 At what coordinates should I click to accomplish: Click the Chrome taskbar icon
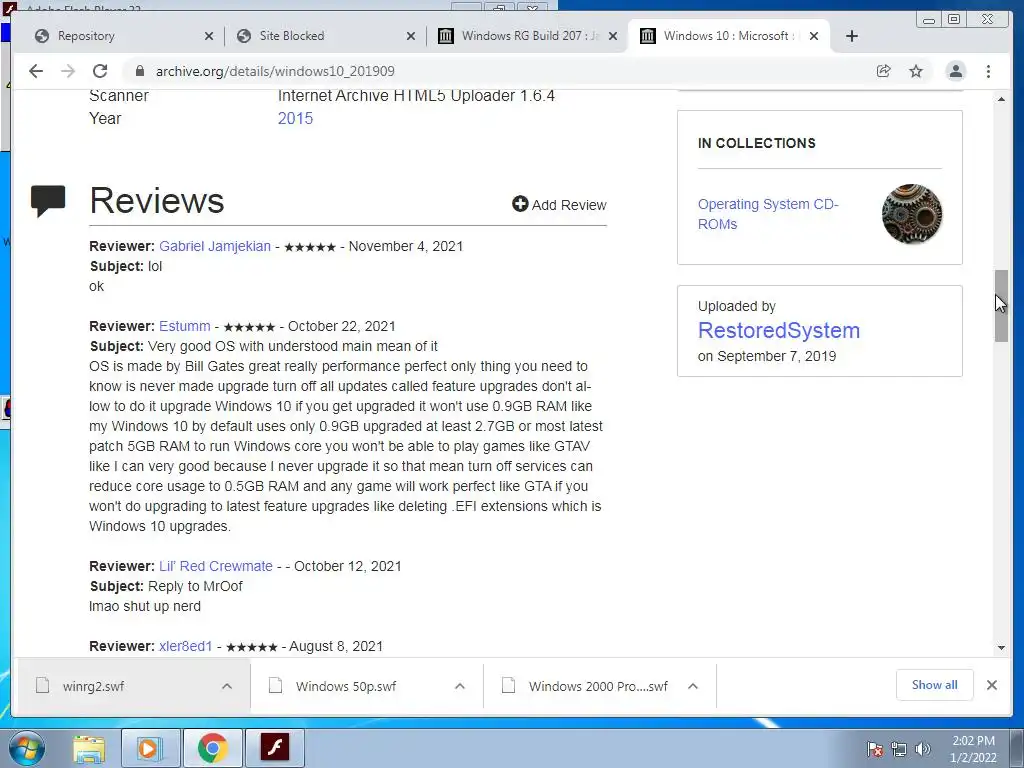coord(212,748)
